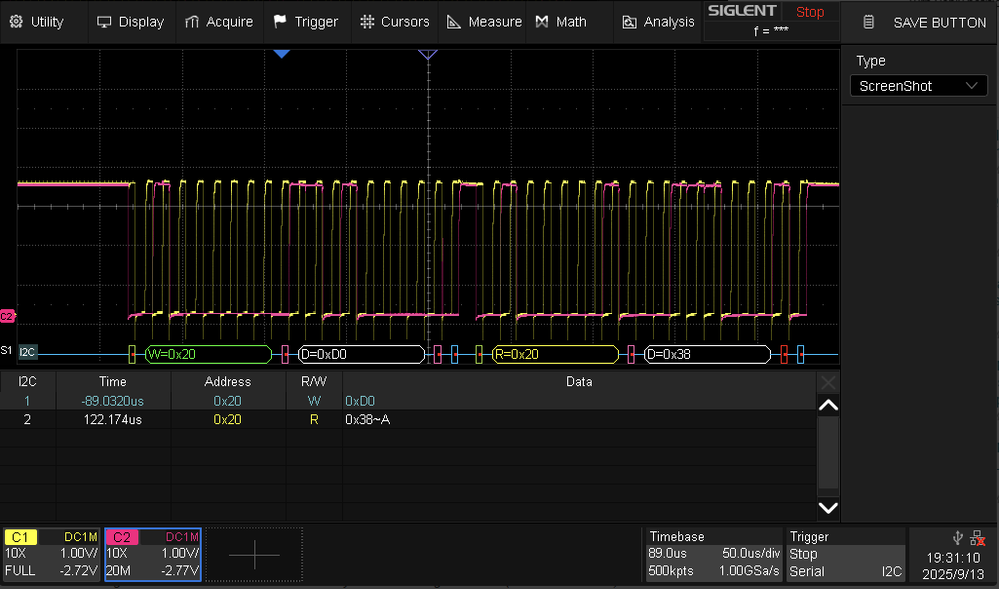Open the Math menu

pyautogui.click(x=561, y=22)
